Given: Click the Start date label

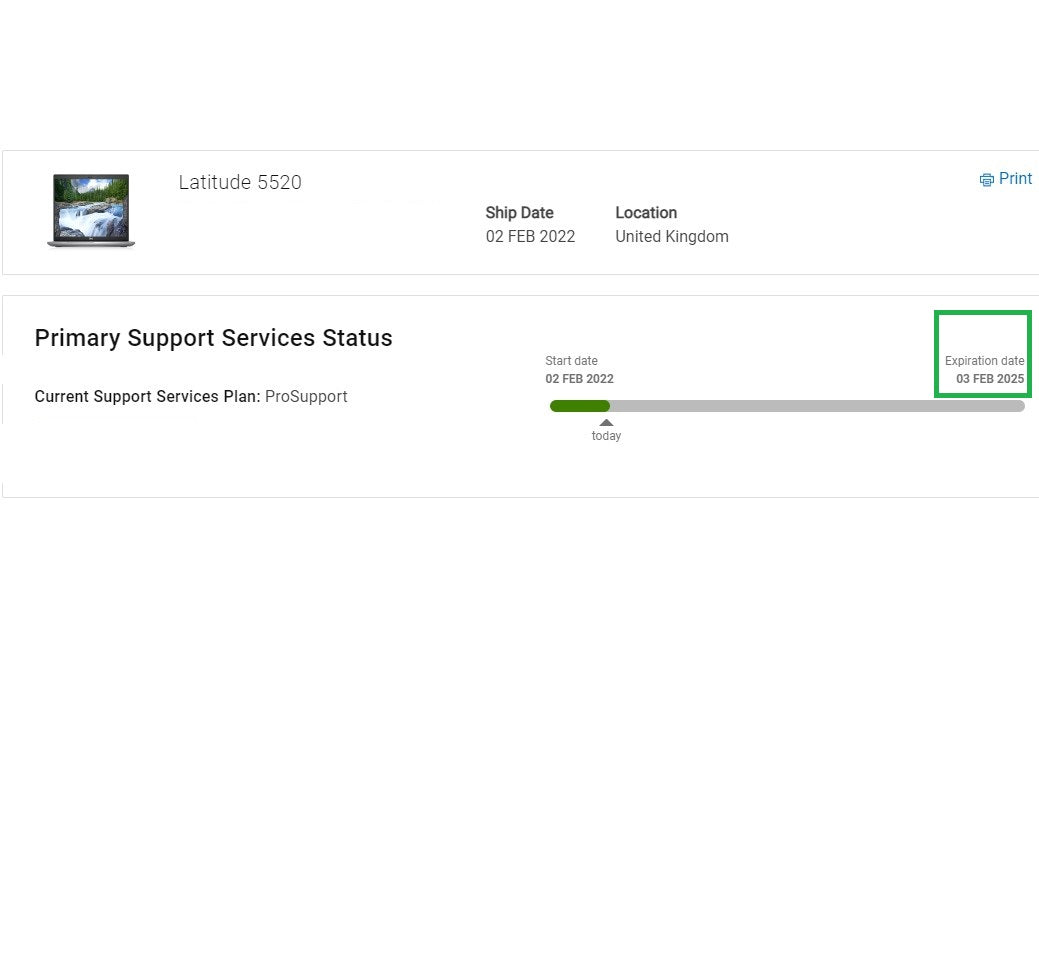Looking at the screenshot, I should (571, 360).
